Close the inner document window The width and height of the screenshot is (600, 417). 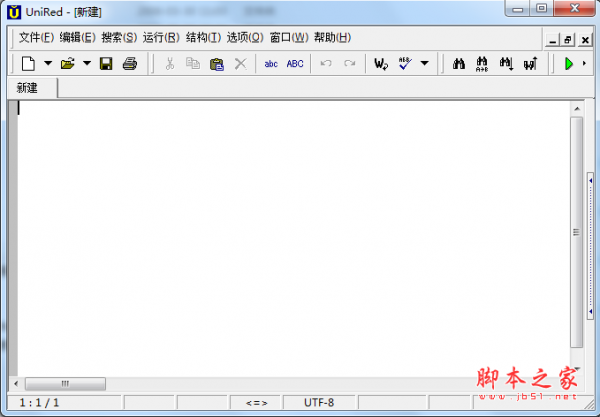tap(585, 40)
